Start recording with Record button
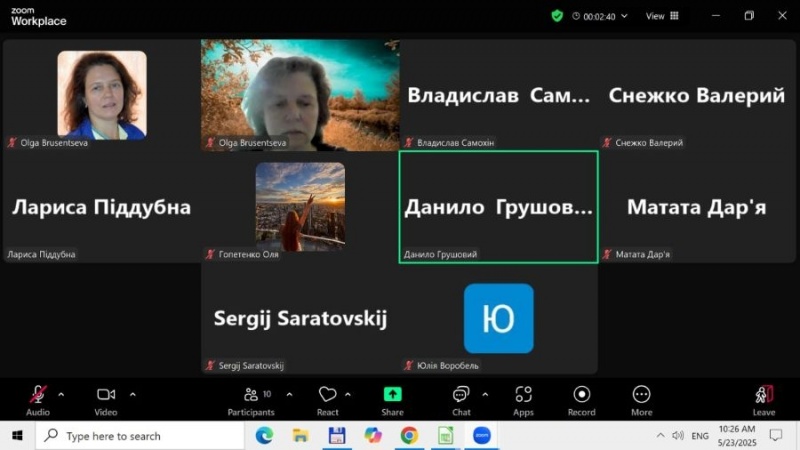This screenshot has height=450, width=800. (582, 400)
